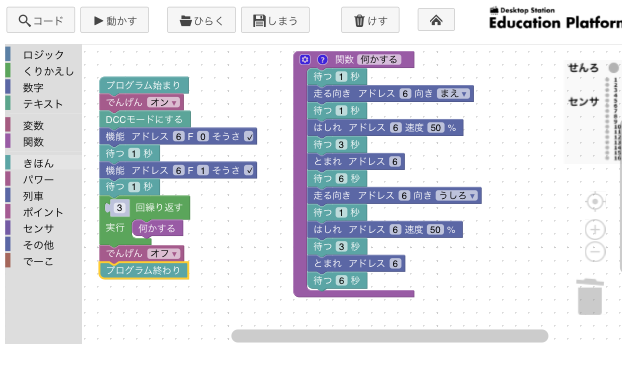Edit the function name 何かする field
The width and height of the screenshot is (622, 372).
pos(379,59)
